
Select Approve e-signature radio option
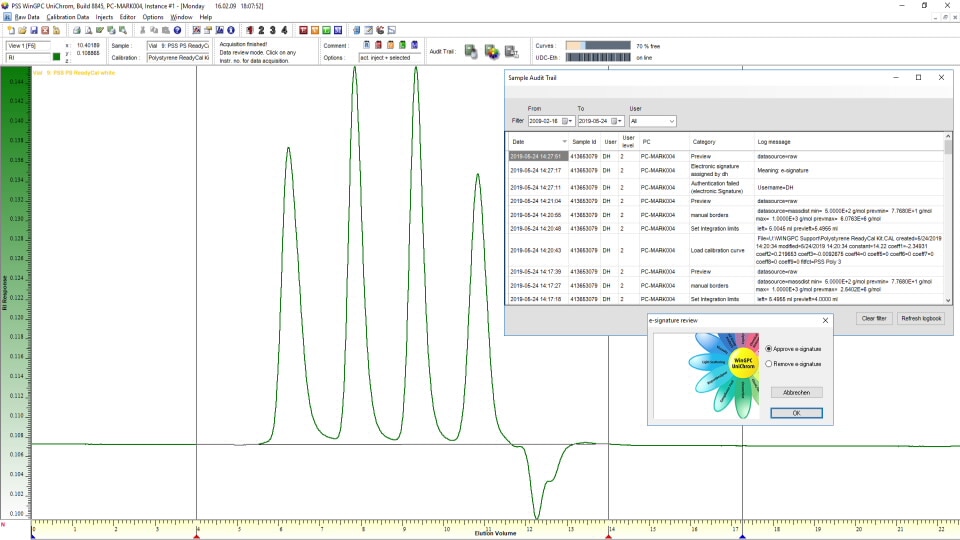[768, 348]
